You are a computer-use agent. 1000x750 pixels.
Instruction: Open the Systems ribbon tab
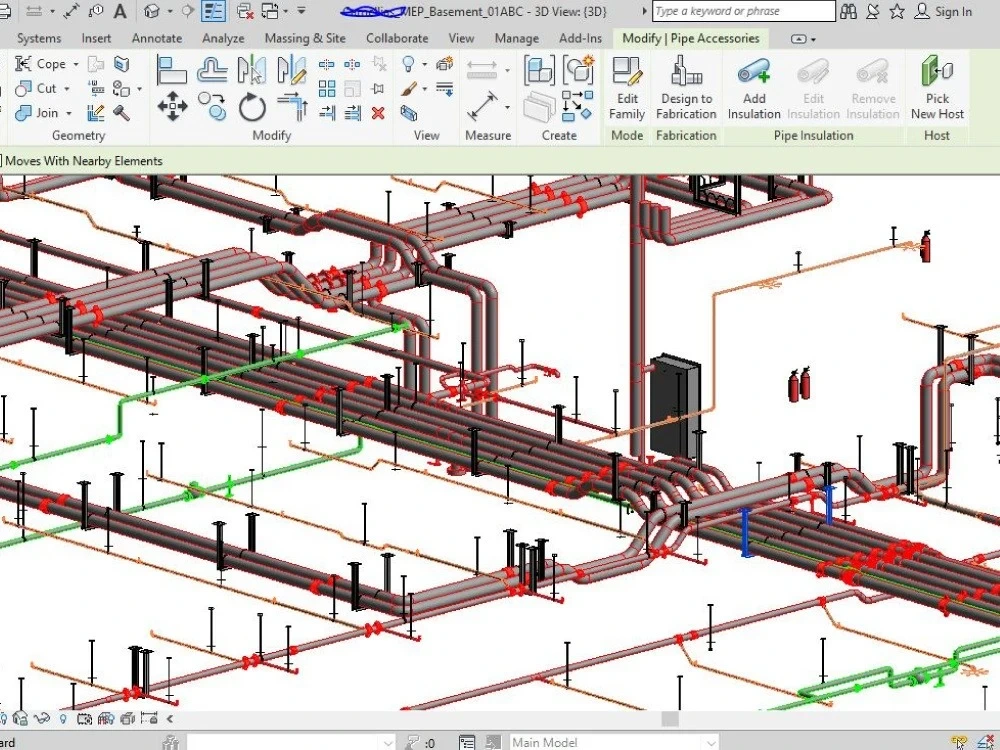point(39,38)
